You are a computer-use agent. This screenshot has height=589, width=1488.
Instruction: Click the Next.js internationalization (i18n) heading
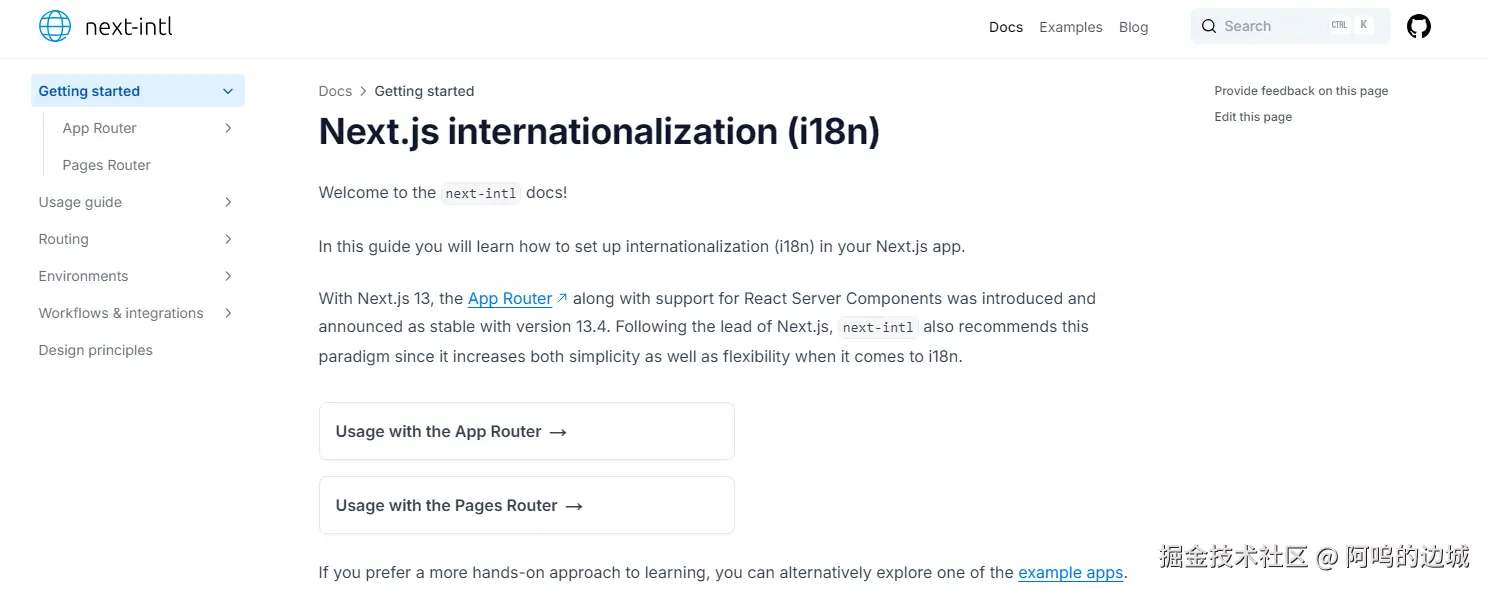coord(599,132)
